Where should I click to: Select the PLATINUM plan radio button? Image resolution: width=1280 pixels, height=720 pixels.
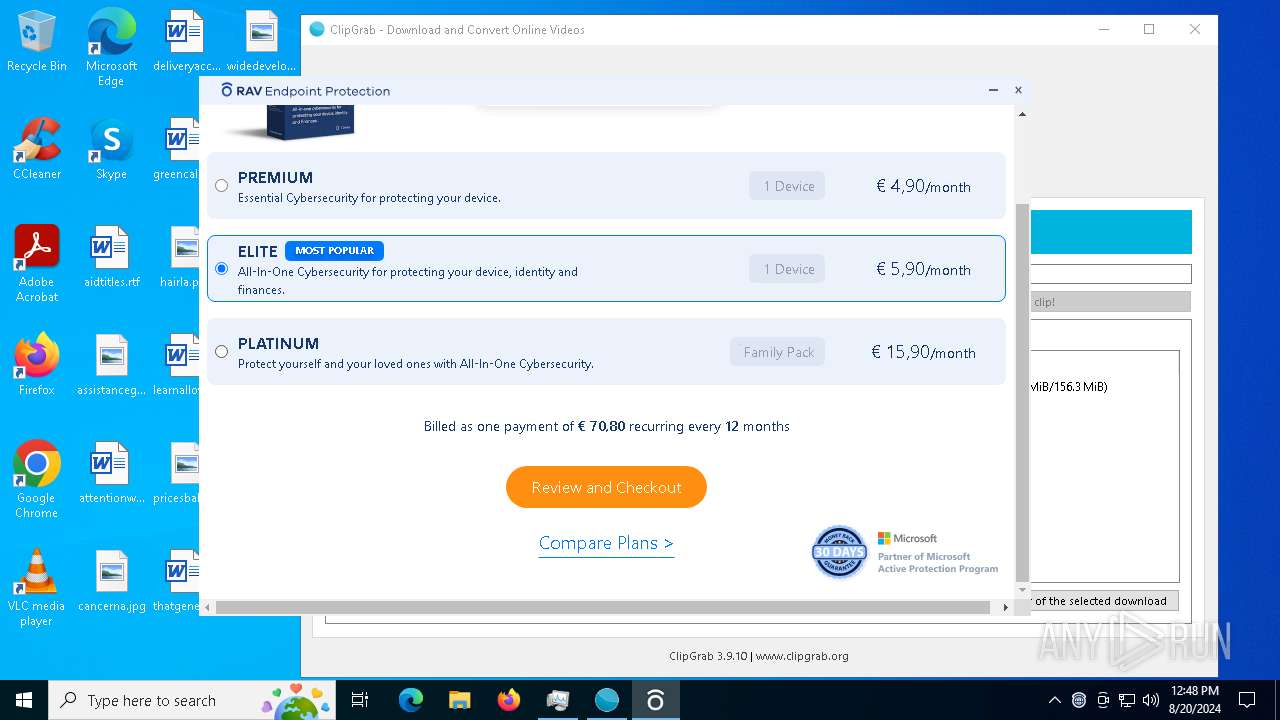[x=221, y=351]
